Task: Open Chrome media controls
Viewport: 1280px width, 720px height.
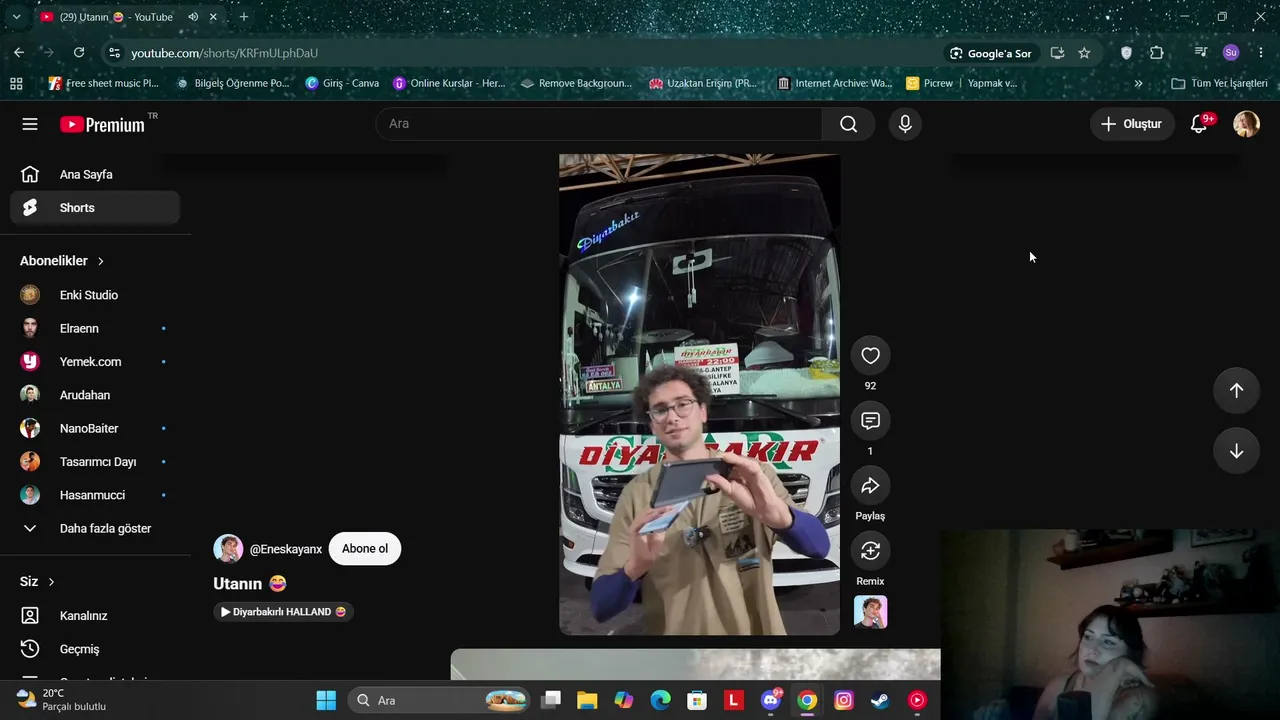Action: pyautogui.click(x=1201, y=53)
